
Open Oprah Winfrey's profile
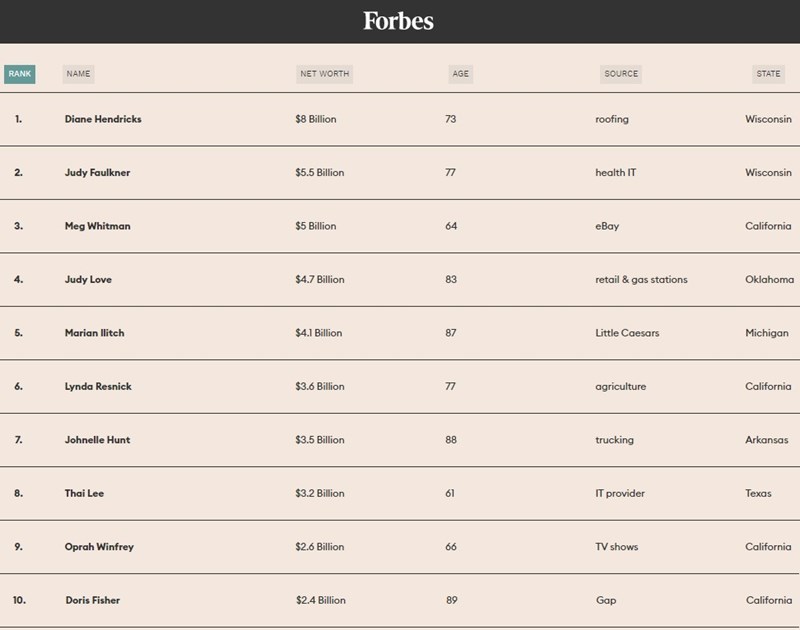pyautogui.click(x=99, y=547)
